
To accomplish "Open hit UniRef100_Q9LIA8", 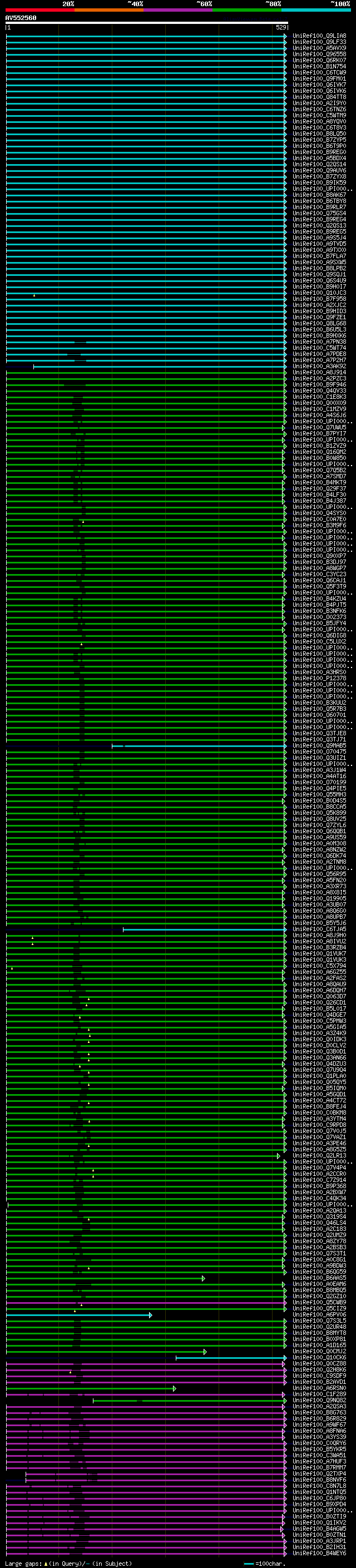I will point(319,36).
